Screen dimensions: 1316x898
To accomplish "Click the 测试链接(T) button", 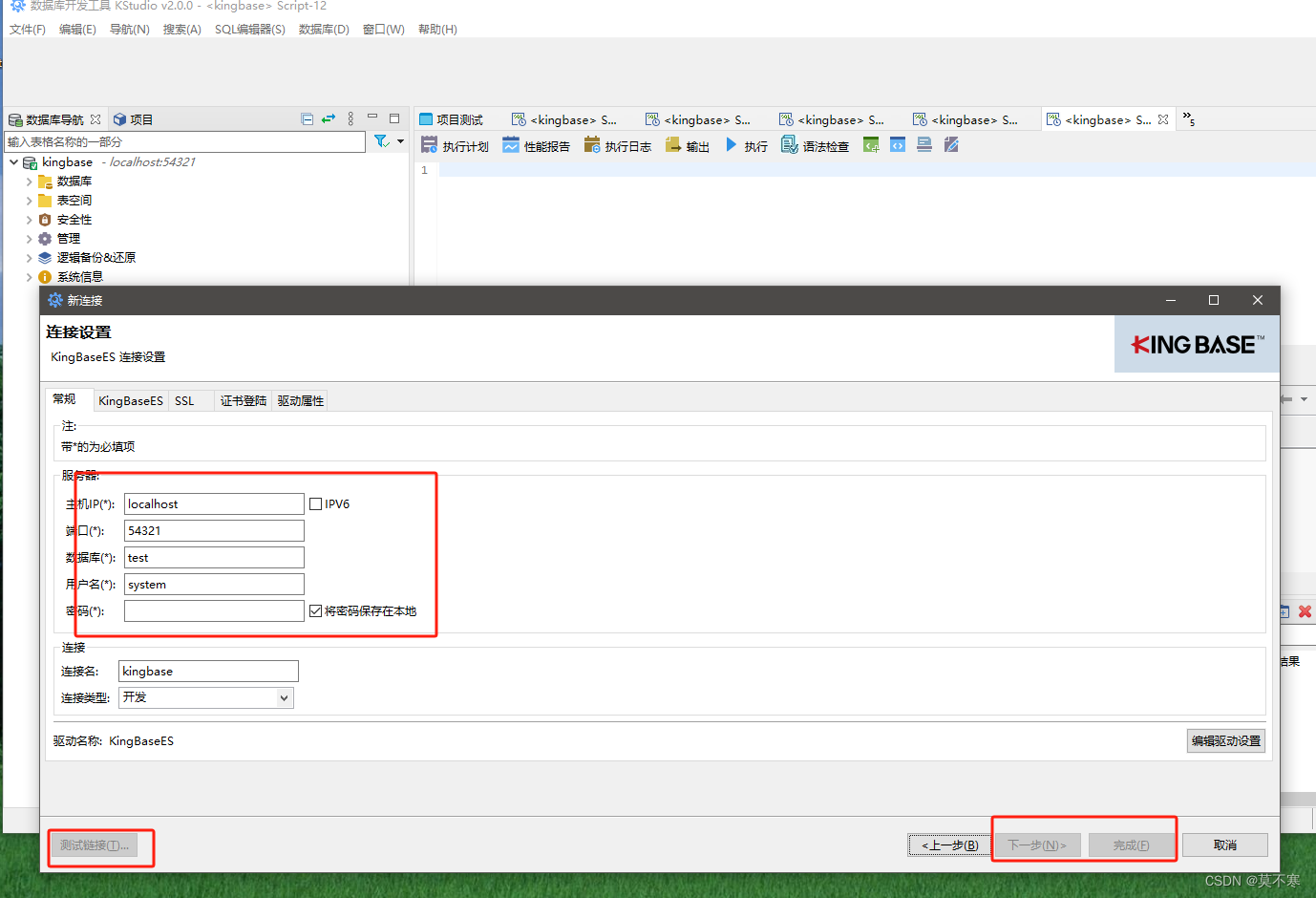I will (94, 845).
